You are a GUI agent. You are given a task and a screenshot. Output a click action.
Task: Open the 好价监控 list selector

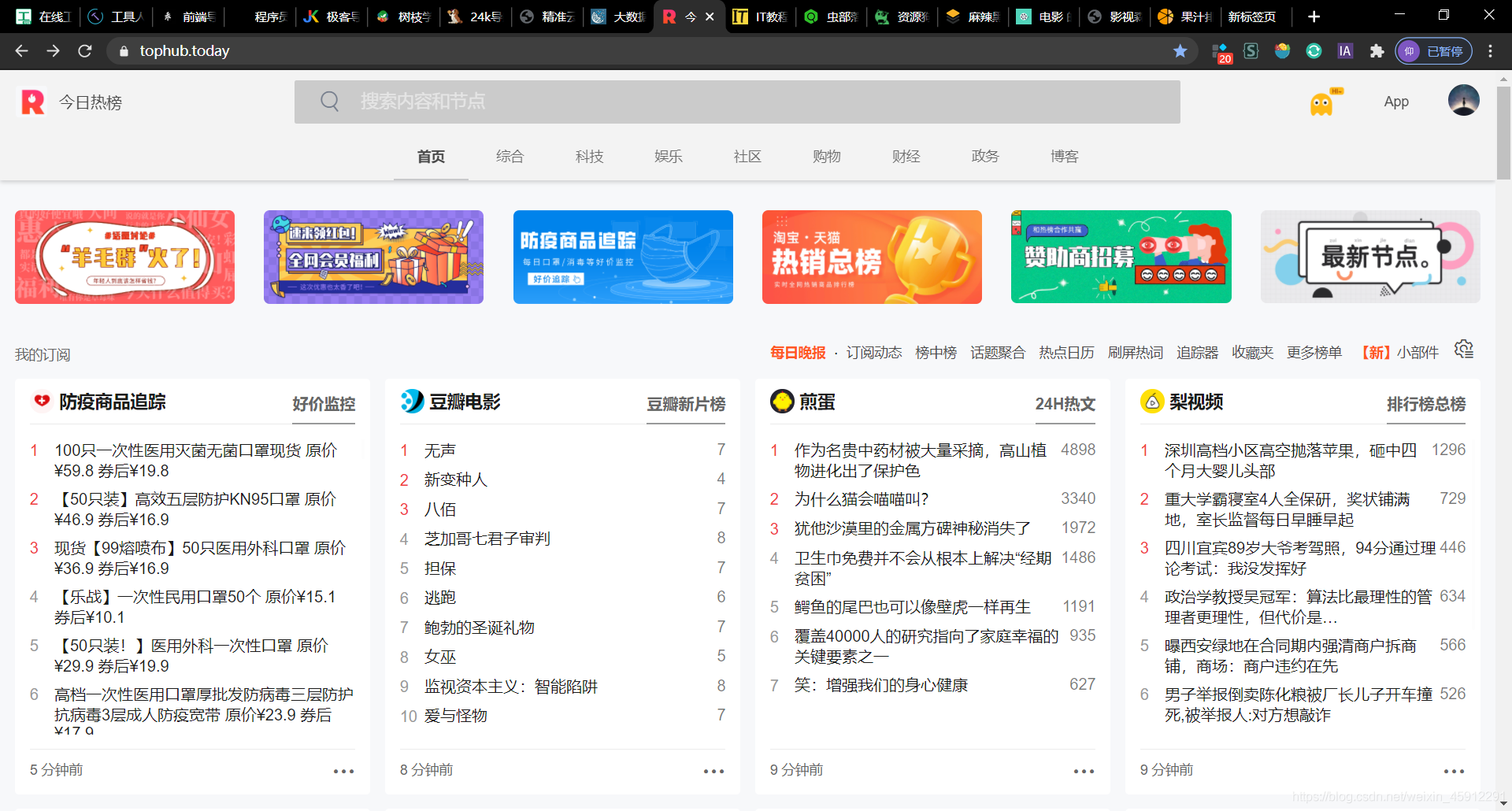click(x=324, y=404)
